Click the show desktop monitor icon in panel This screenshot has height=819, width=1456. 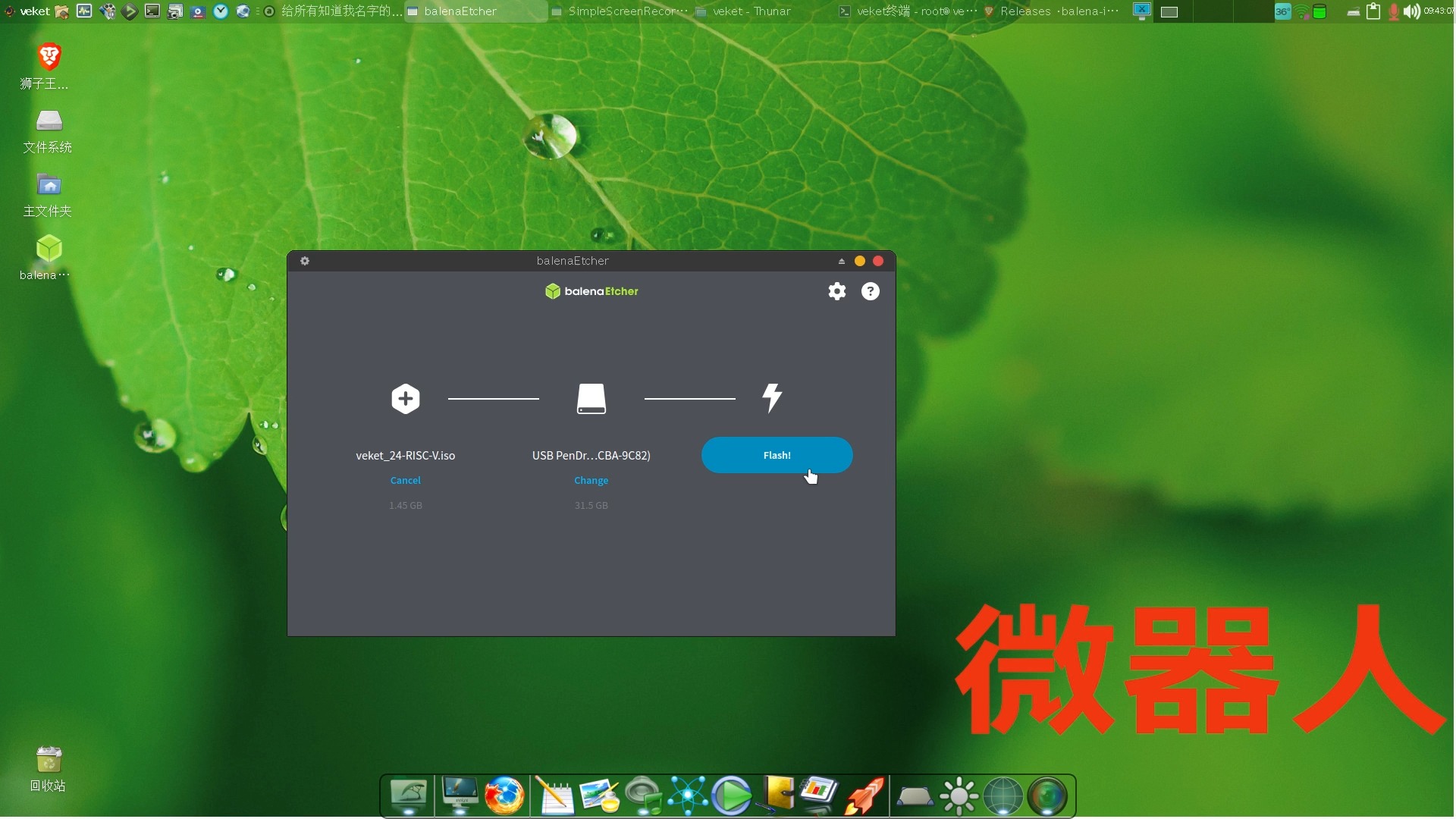click(x=1142, y=11)
